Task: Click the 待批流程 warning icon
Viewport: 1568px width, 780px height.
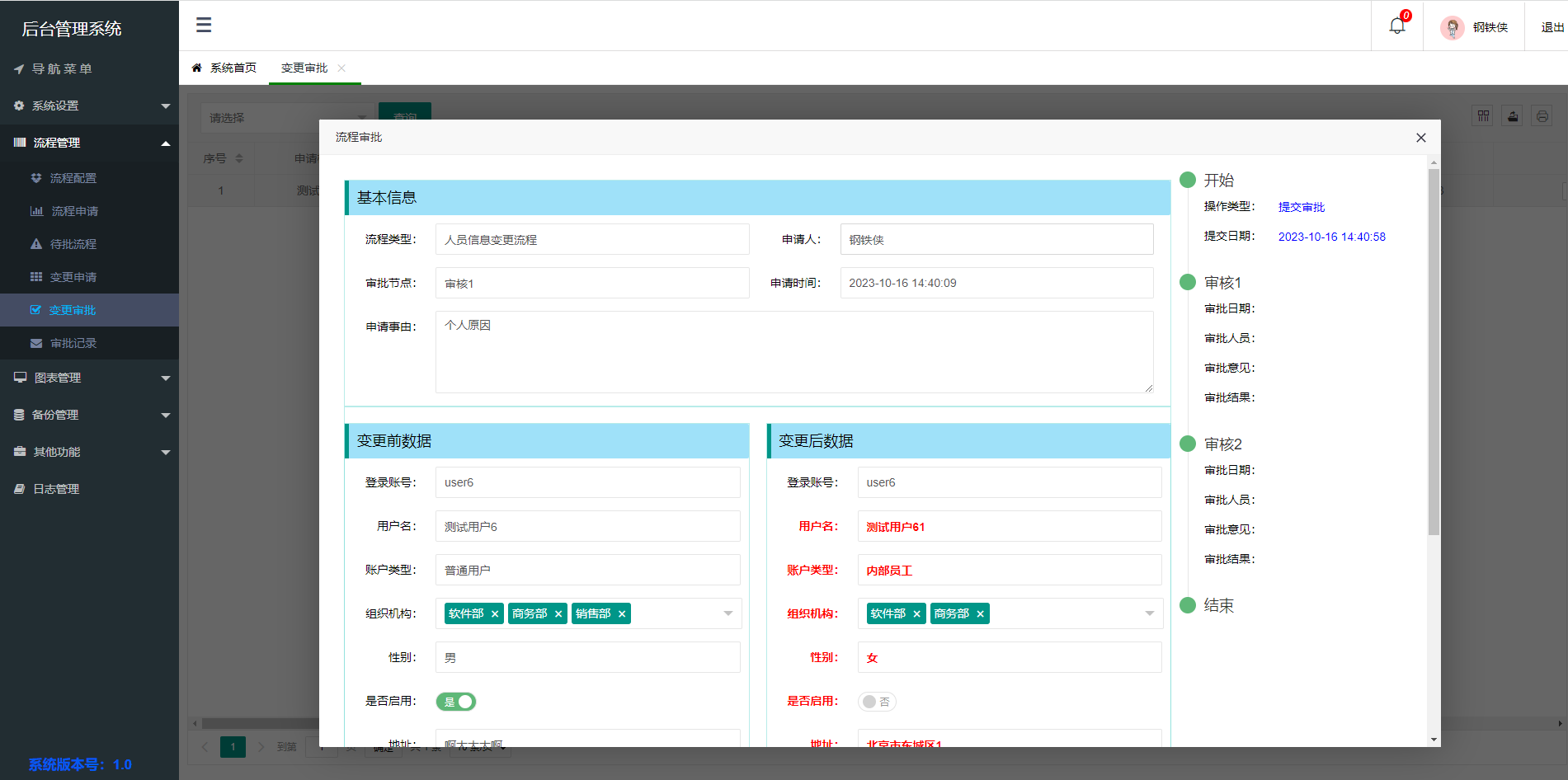Action: click(x=35, y=244)
